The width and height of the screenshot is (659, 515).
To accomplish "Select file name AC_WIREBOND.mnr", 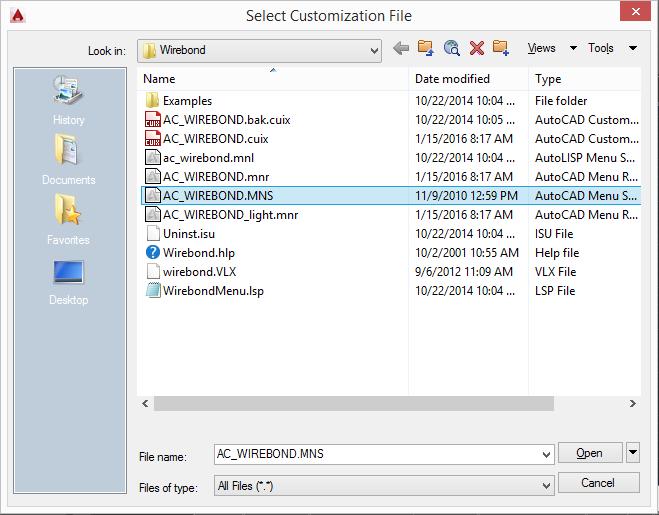I will click(216, 177).
